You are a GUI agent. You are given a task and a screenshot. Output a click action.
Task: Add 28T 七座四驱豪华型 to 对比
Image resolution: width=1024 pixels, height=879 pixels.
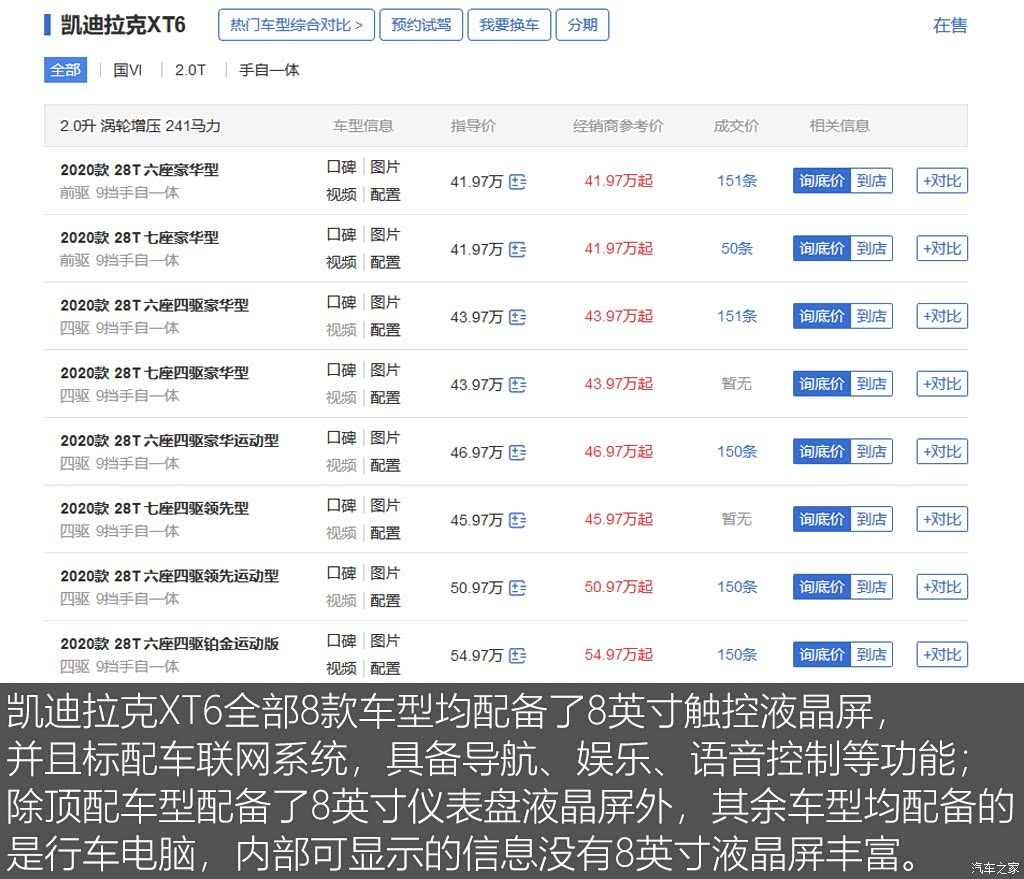942,384
